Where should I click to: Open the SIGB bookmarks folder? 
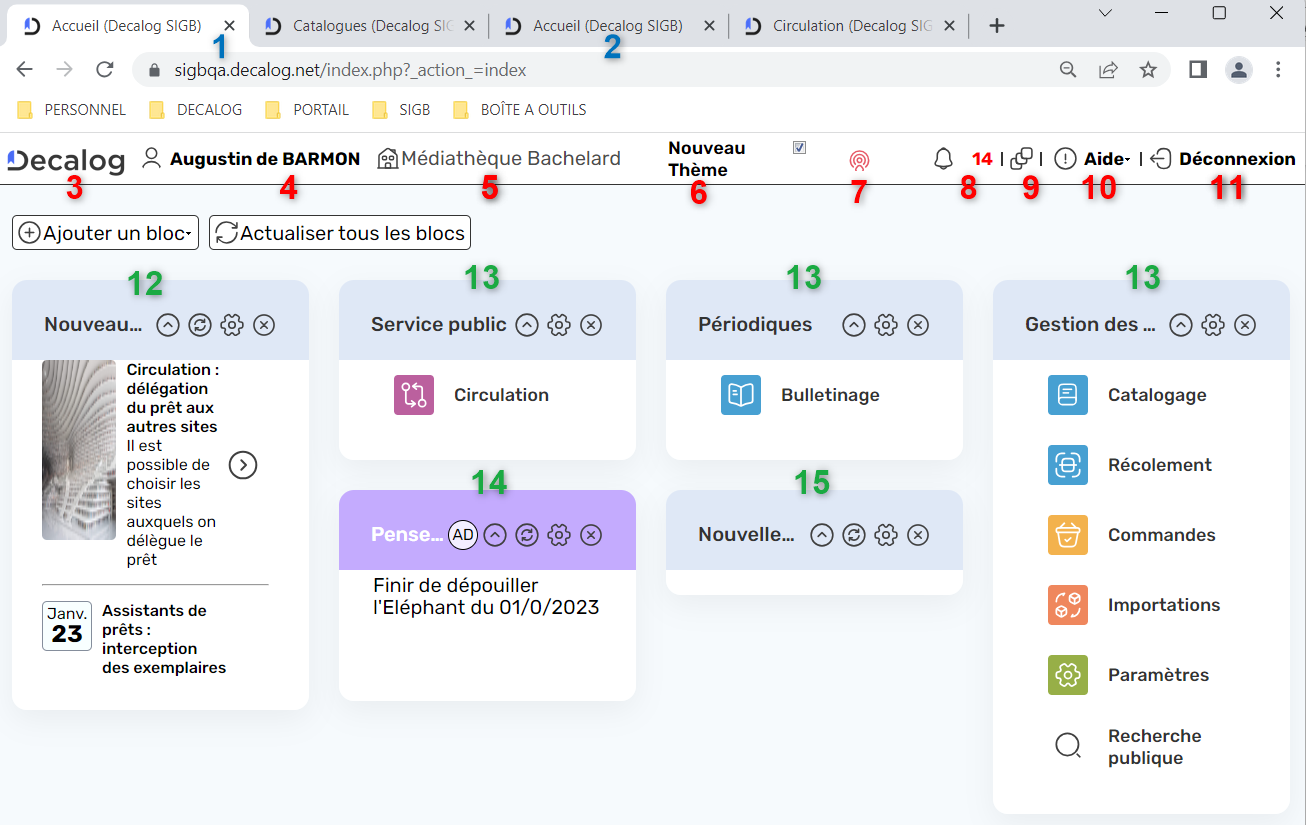tap(401, 110)
